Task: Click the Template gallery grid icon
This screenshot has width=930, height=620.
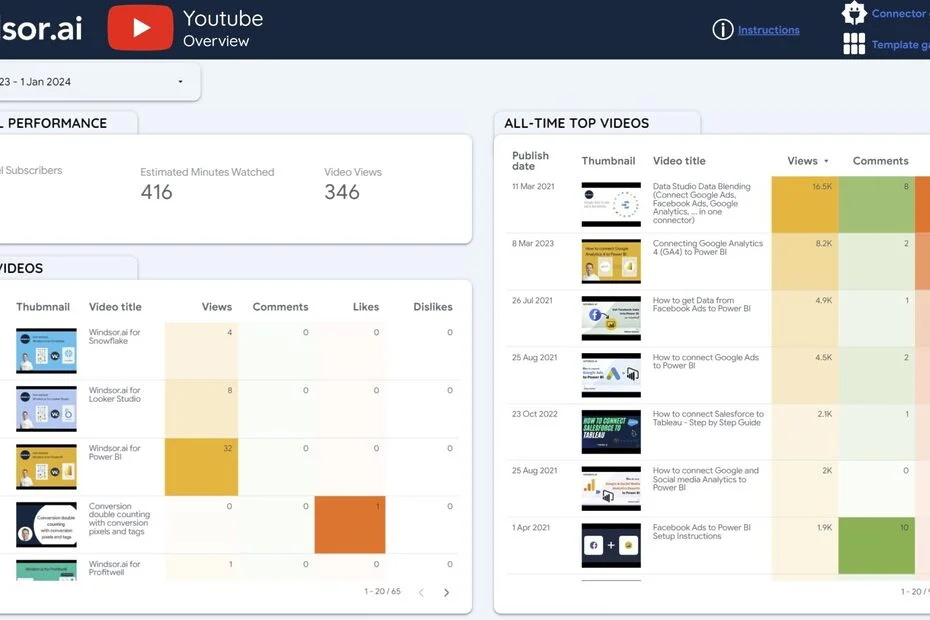Action: [854, 44]
